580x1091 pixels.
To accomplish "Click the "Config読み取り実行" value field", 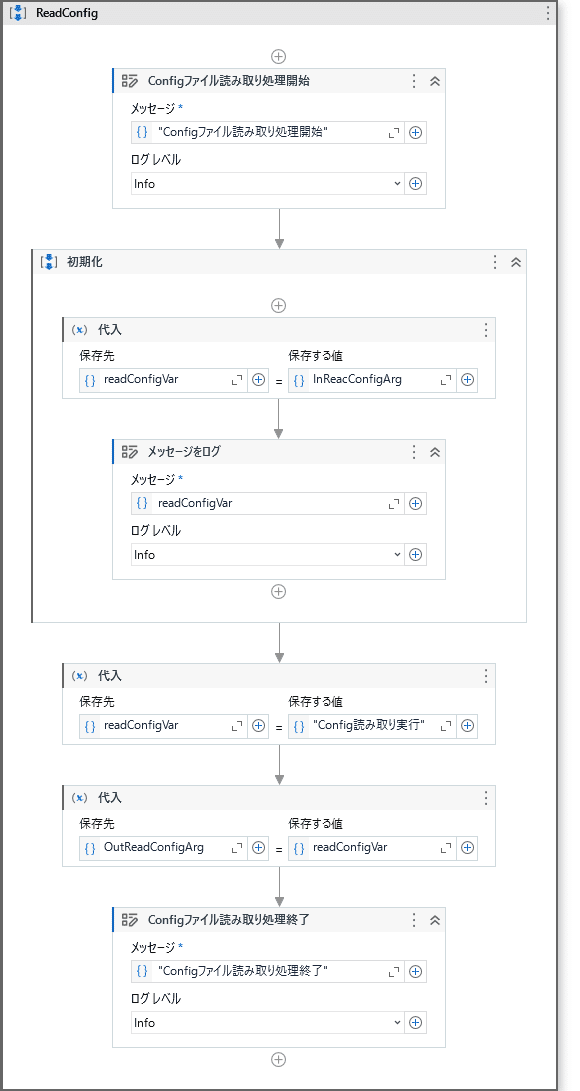I will [x=372, y=726].
